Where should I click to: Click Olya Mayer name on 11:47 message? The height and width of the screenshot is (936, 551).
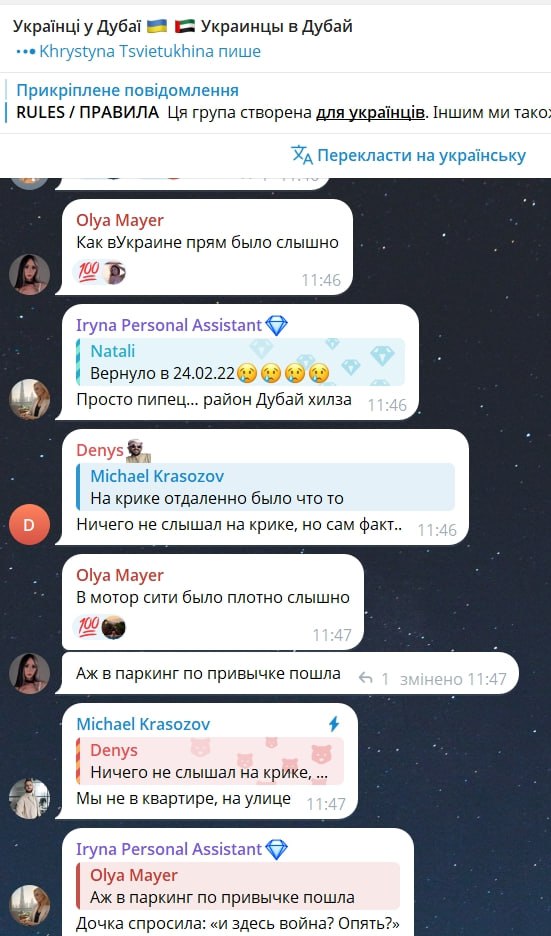click(119, 575)
